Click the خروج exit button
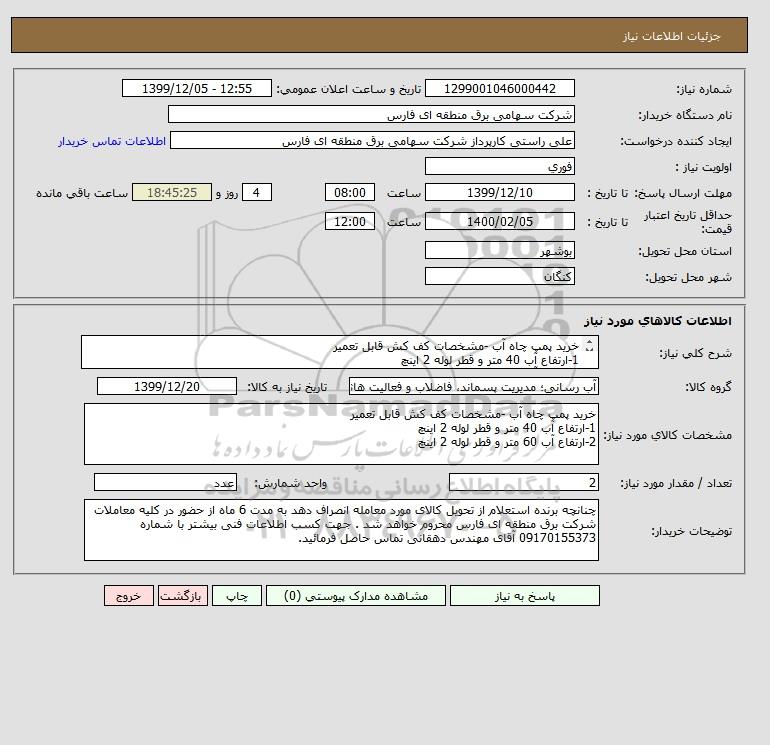The width and height of the screenshot is (770, 745). point(129,596)
